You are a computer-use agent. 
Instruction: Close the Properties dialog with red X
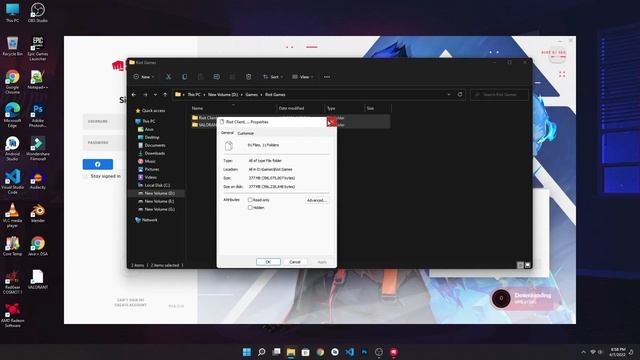[331, 122]
